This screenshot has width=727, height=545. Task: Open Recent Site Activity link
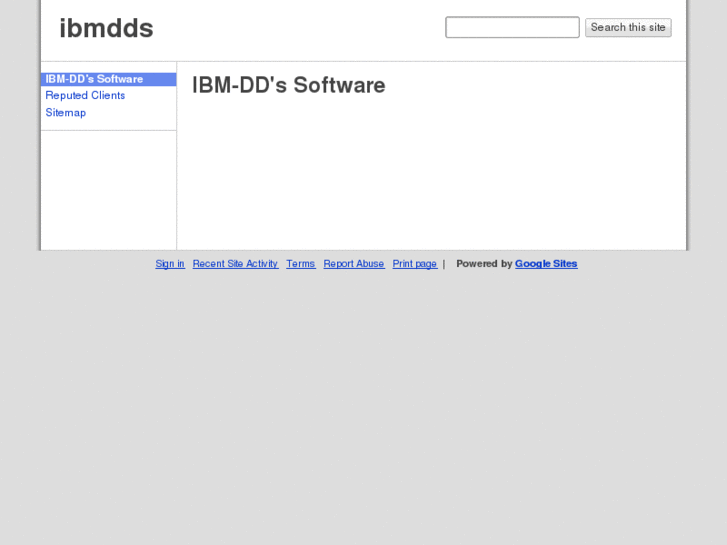[236, 263]
